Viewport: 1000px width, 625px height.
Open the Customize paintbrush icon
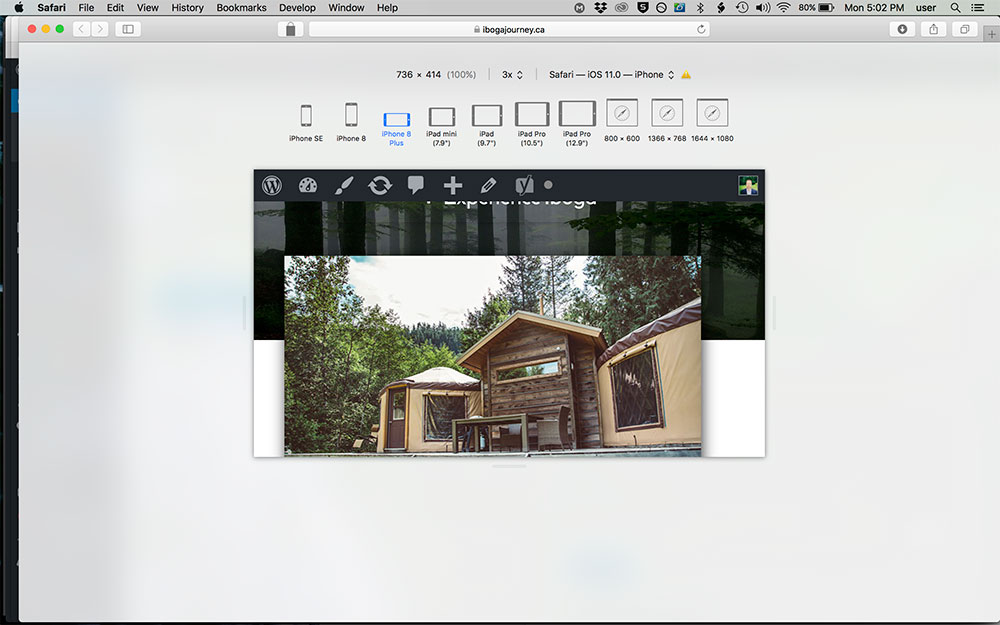point(343,185)
